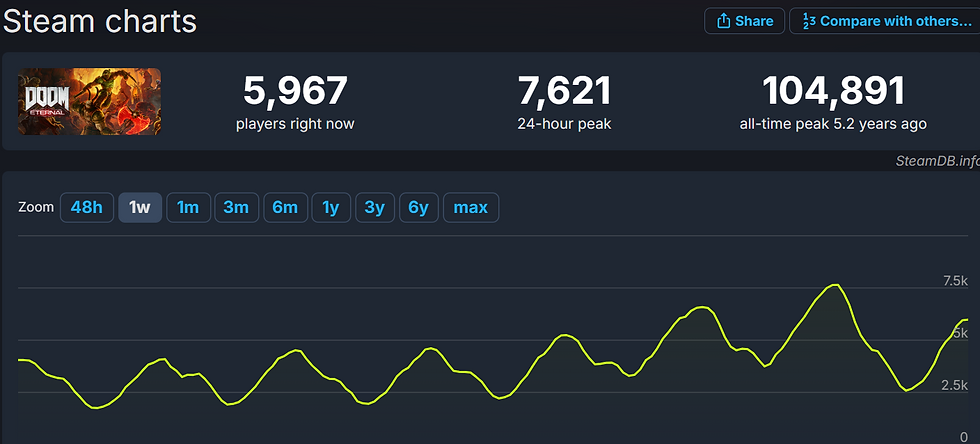This screenshot has height=444, width=980.
Task: Click the Steam charts heading
Action: [100, 22]
